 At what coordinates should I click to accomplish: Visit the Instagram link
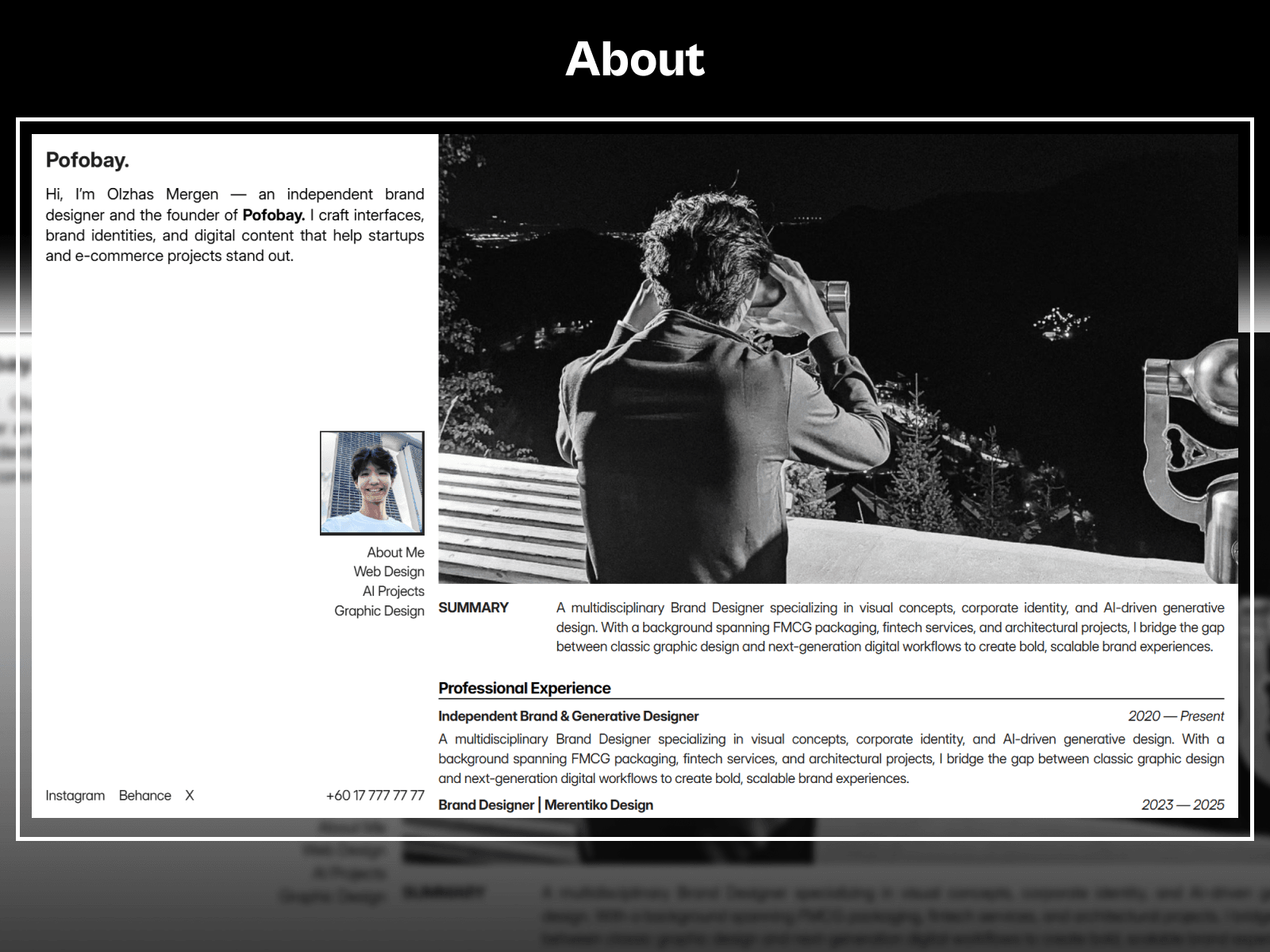(75, 796)
